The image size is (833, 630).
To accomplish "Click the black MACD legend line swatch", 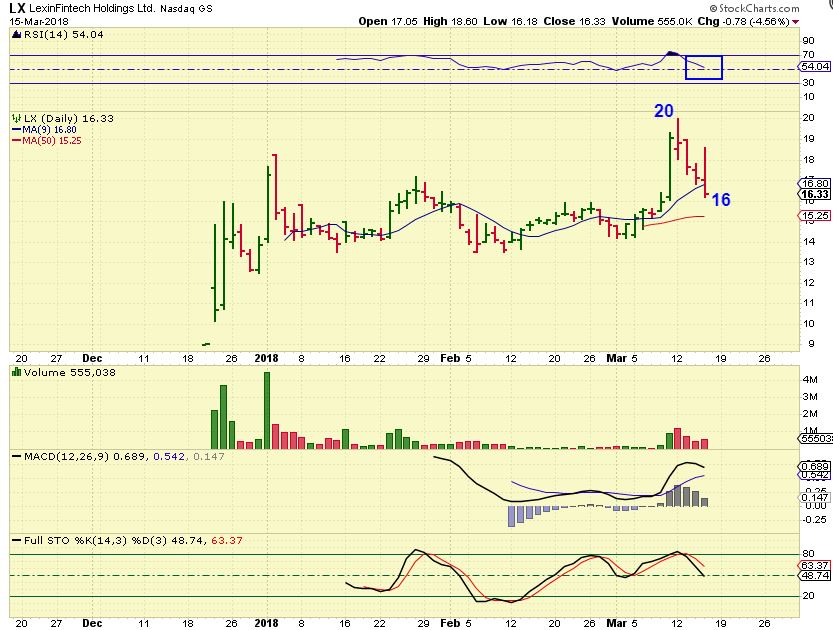I will 16,456.
